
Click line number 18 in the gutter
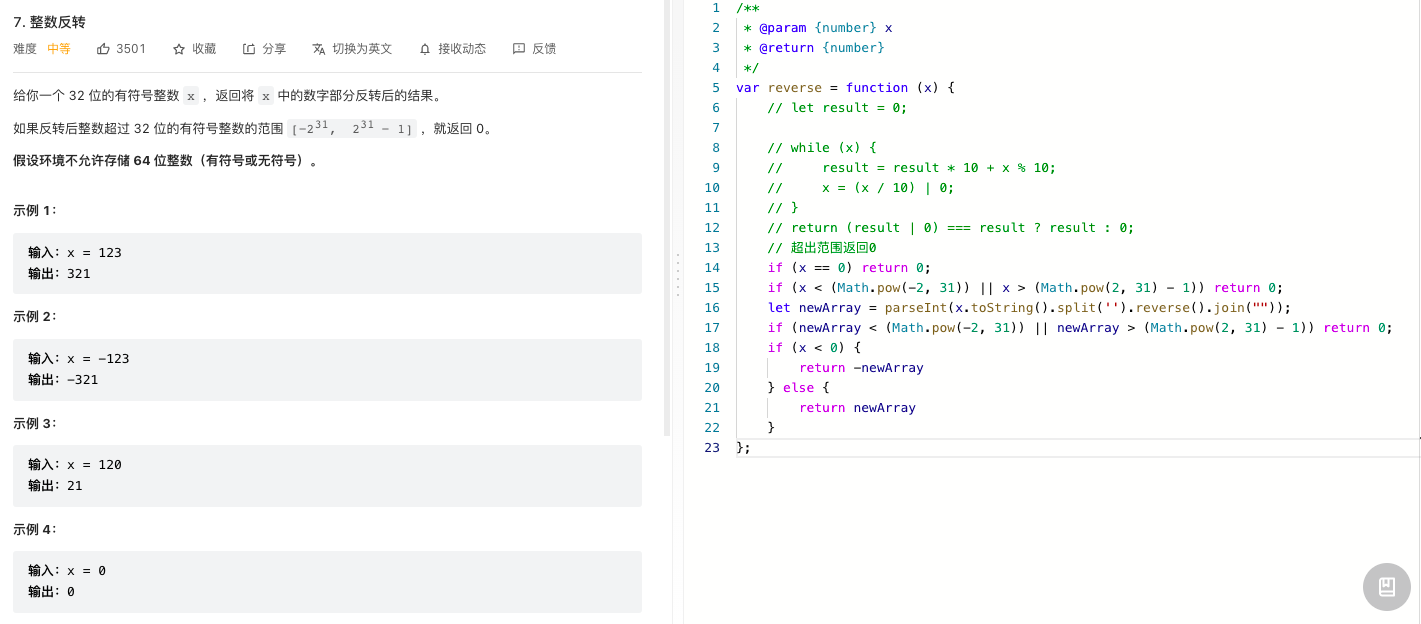pyautogui.click(x=712, y=347)
